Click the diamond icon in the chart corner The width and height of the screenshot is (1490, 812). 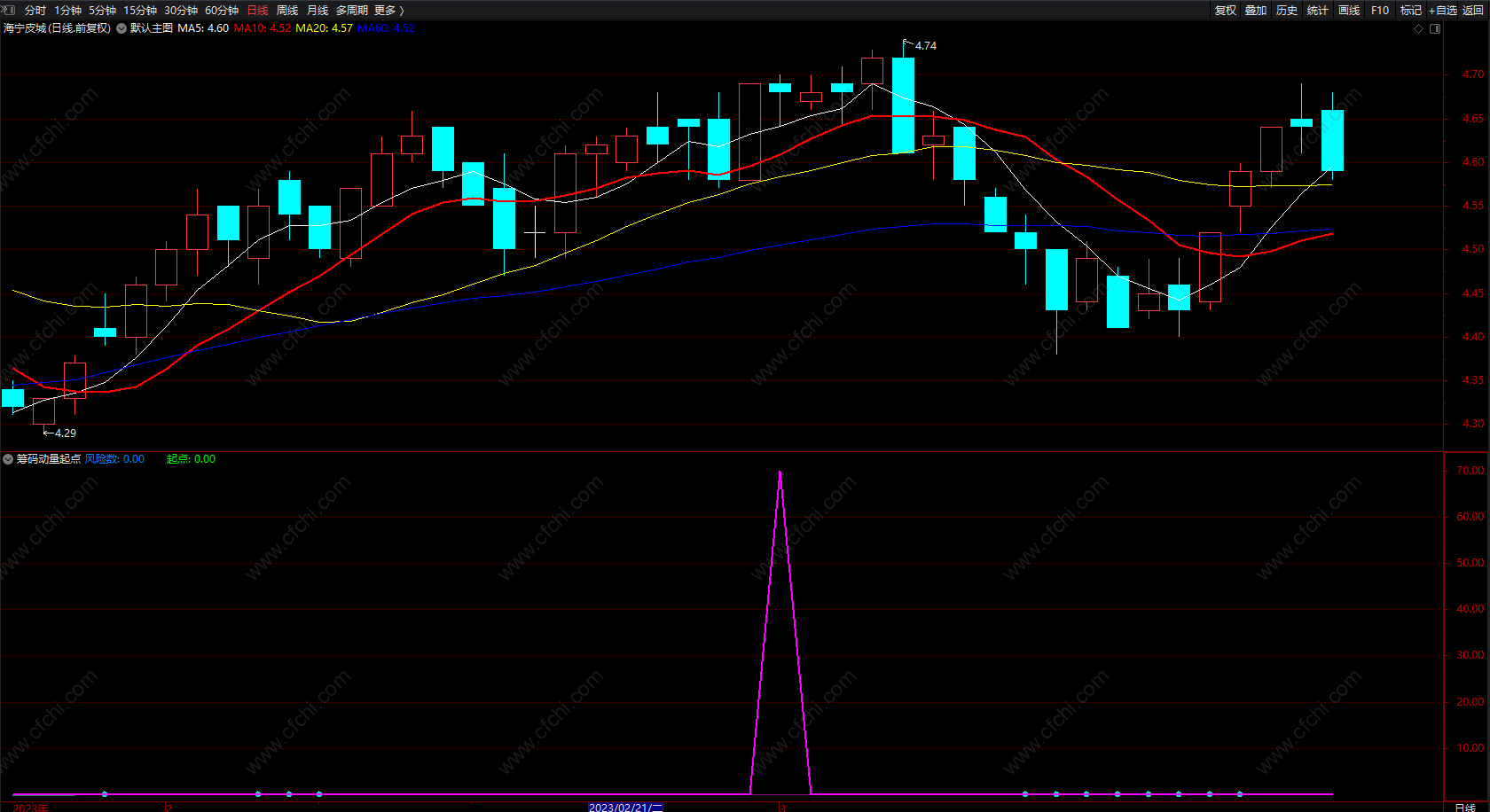(x=1418, y=28)
